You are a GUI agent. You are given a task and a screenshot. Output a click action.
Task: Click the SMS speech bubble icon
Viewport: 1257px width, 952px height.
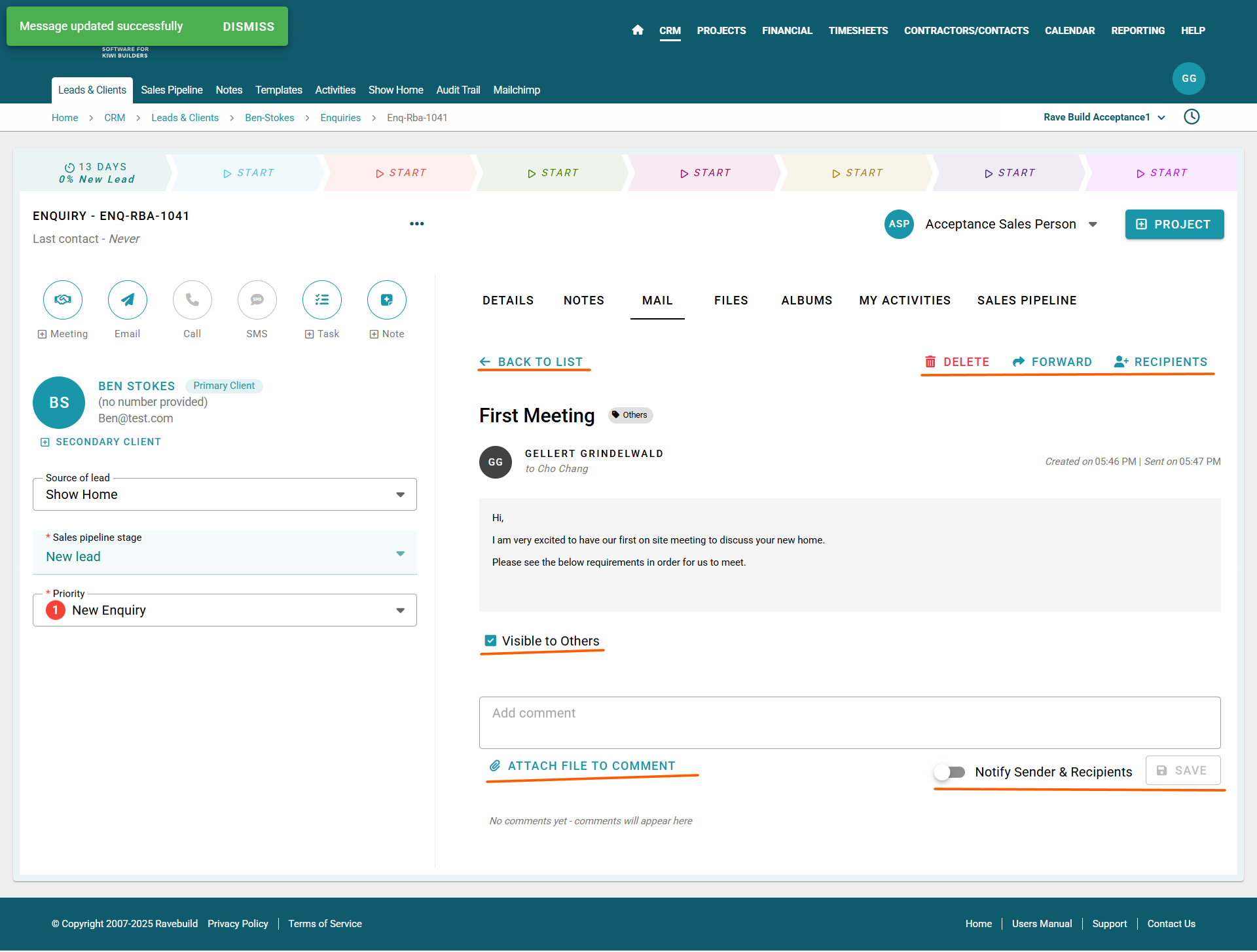point(257,300)
